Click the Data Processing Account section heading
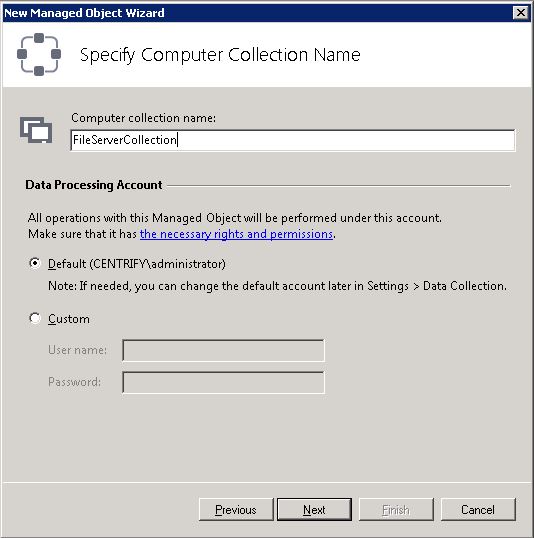534x538 pixels. 94,185
